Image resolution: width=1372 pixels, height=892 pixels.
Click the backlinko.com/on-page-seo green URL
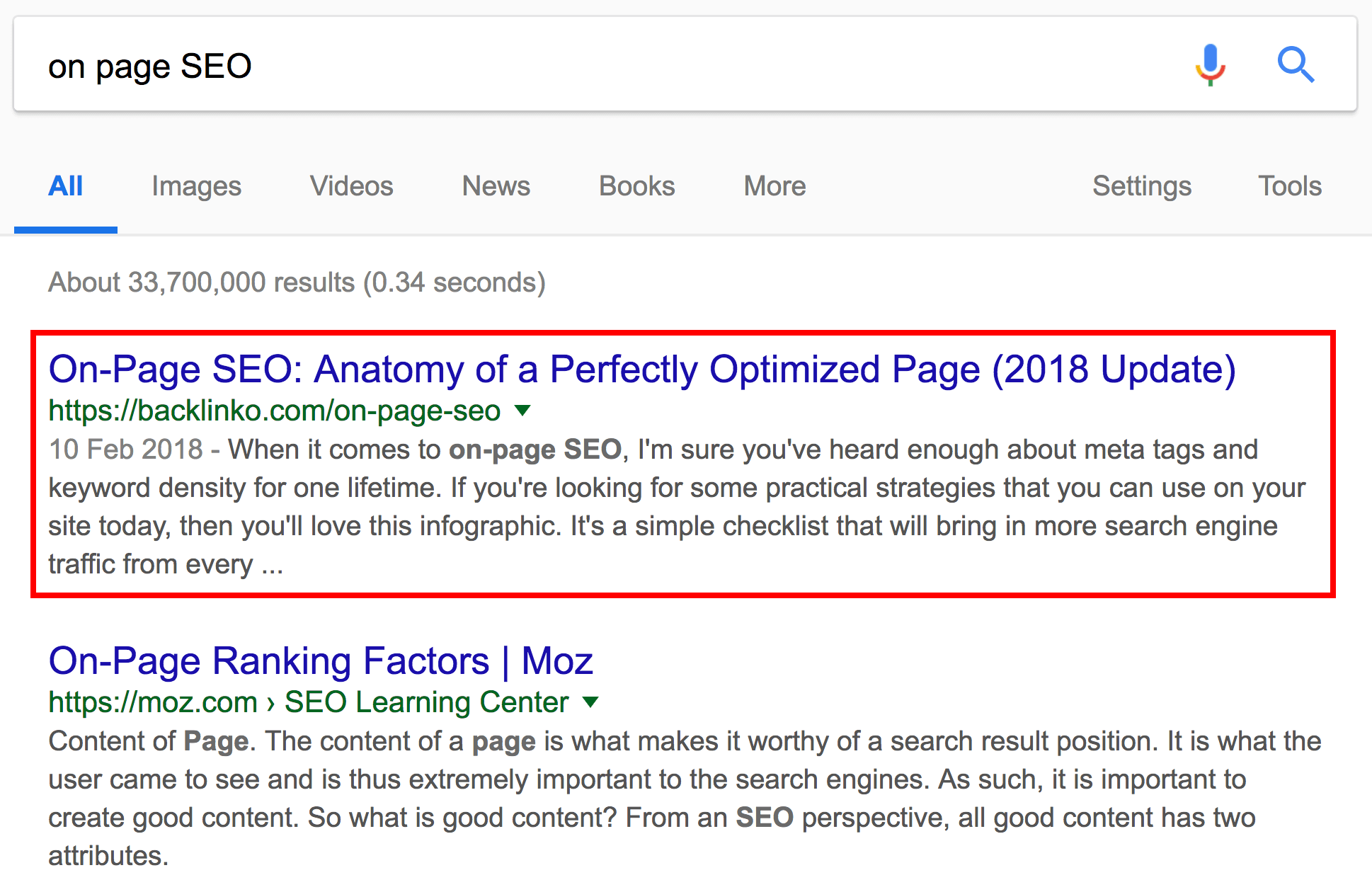coord(275,411)
